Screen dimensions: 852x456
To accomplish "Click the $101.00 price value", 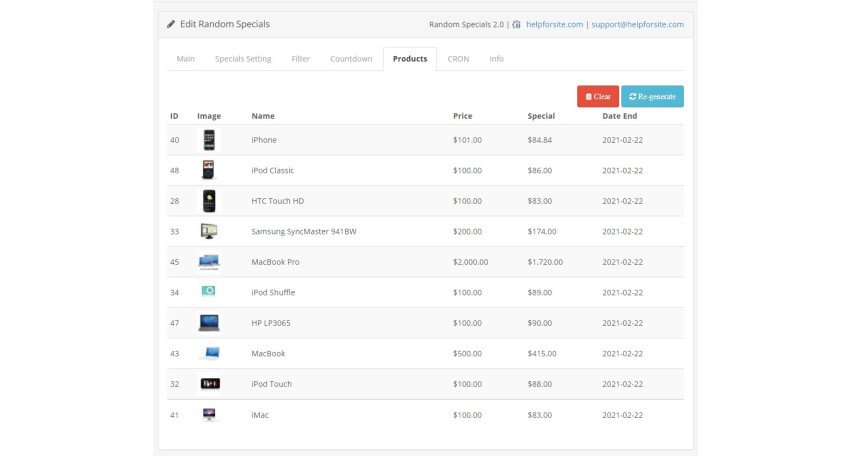I will 467,140.
